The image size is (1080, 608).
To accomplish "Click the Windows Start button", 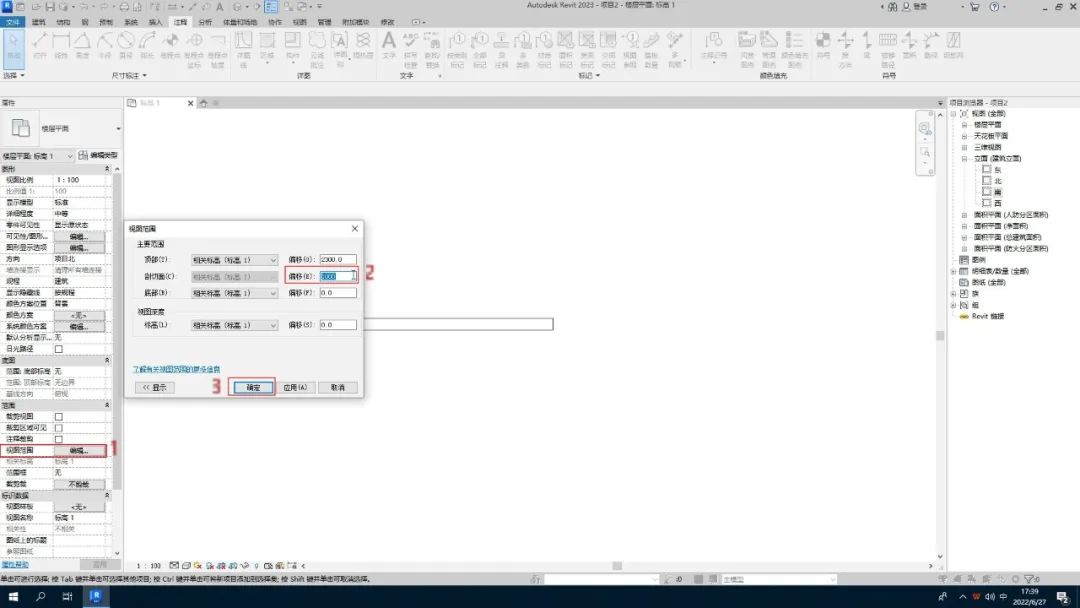I will point(13,597).
